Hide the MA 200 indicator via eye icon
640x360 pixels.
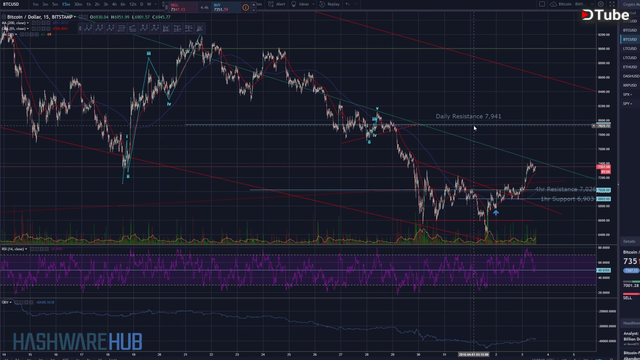[x=34, y=23]
